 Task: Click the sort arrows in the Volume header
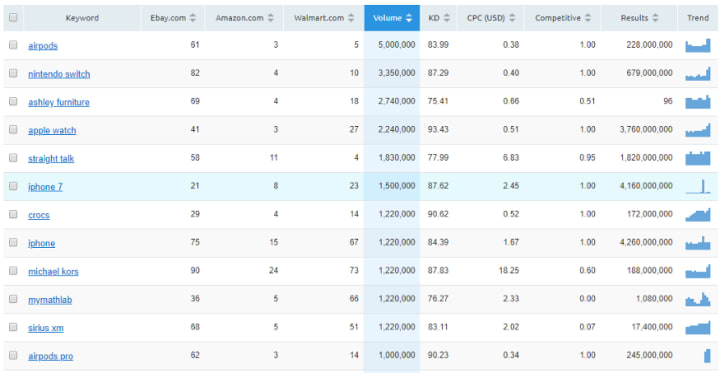point(409,18)
